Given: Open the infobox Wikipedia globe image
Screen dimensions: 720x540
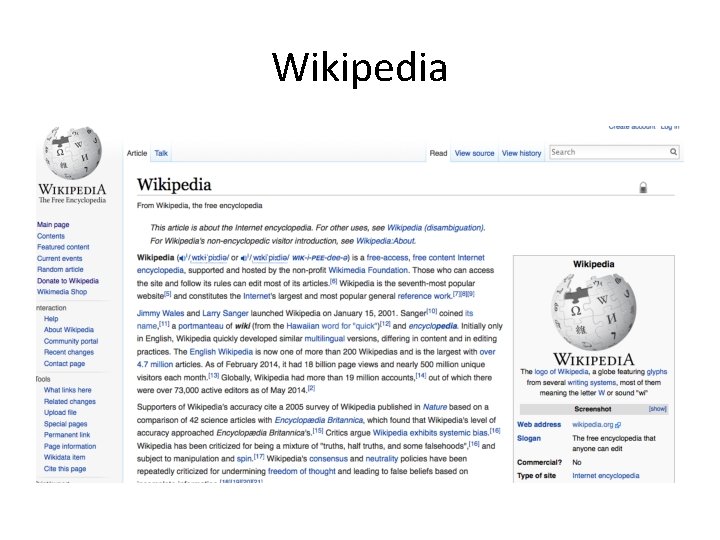Looking at the screenshot, I should click(x=594, y=313).
